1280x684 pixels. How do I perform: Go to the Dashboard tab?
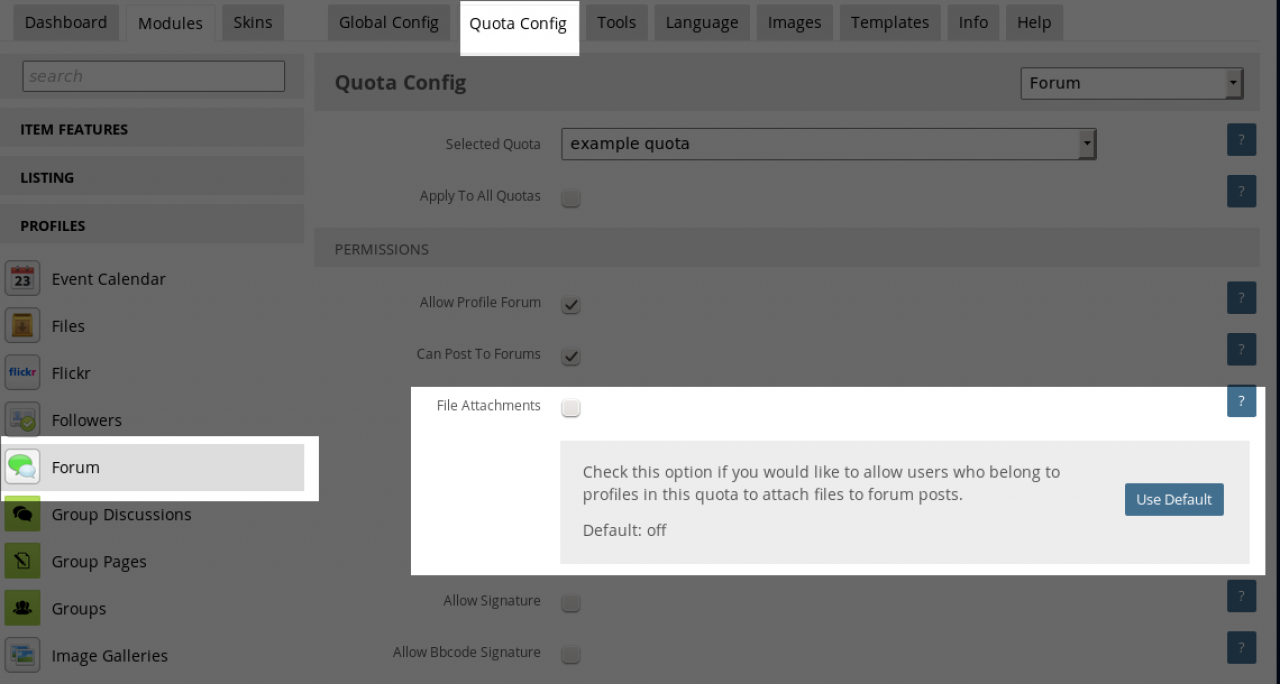click(66, 22)
